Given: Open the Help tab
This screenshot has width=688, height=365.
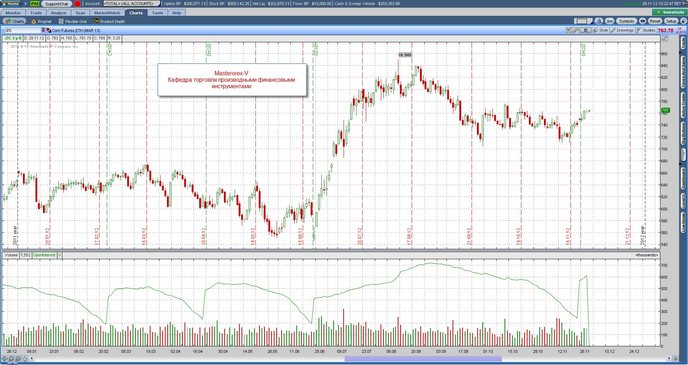Looking at the screenshot, I should [x=177, y=13].
